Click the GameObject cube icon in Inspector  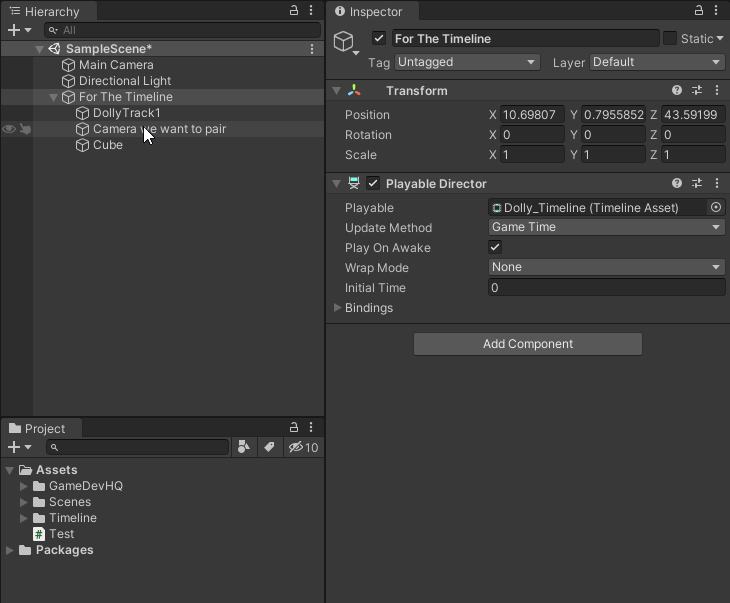click(344, 41)
